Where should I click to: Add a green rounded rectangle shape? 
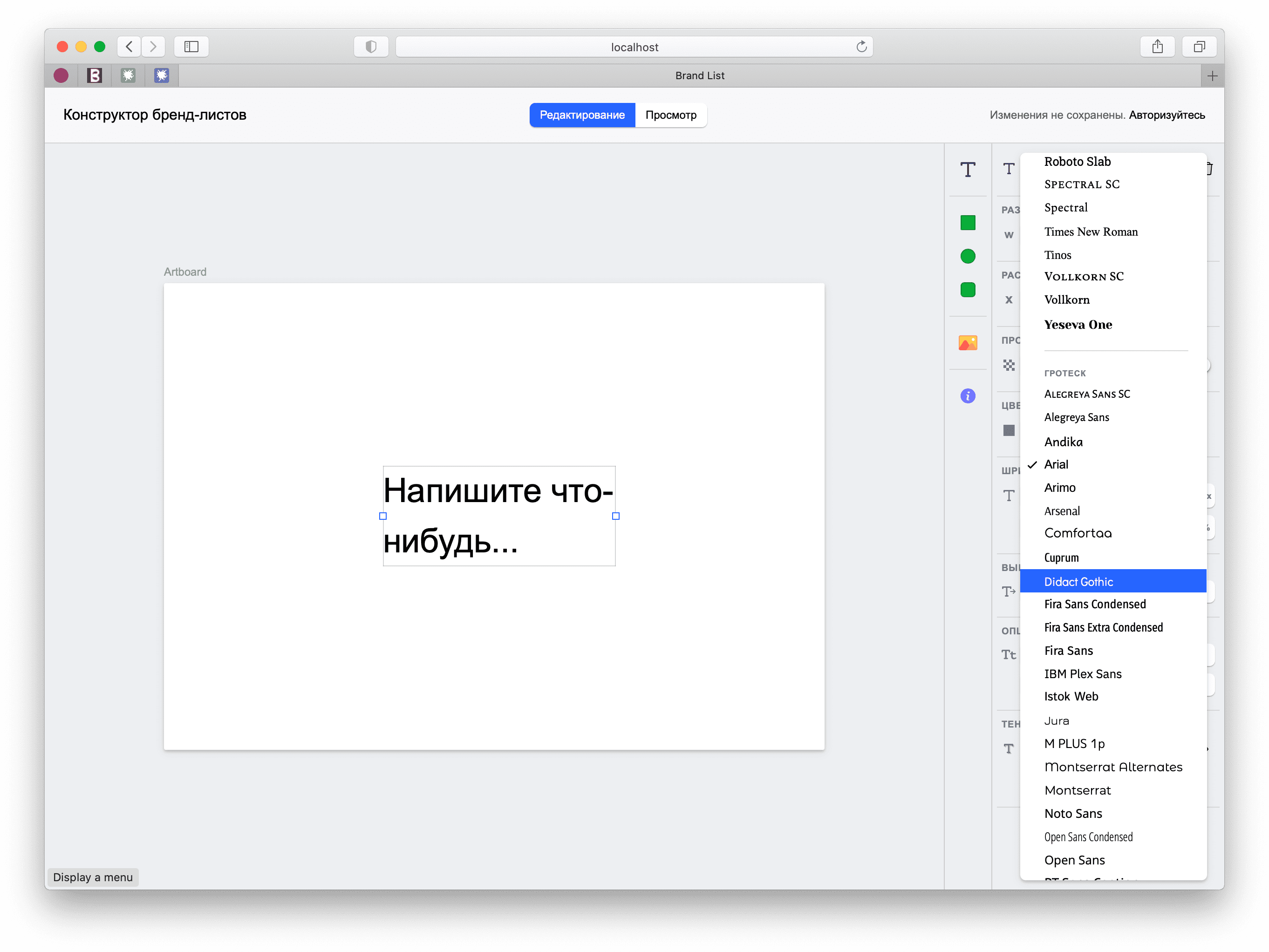pyautogui.click(x=968, y=290)
